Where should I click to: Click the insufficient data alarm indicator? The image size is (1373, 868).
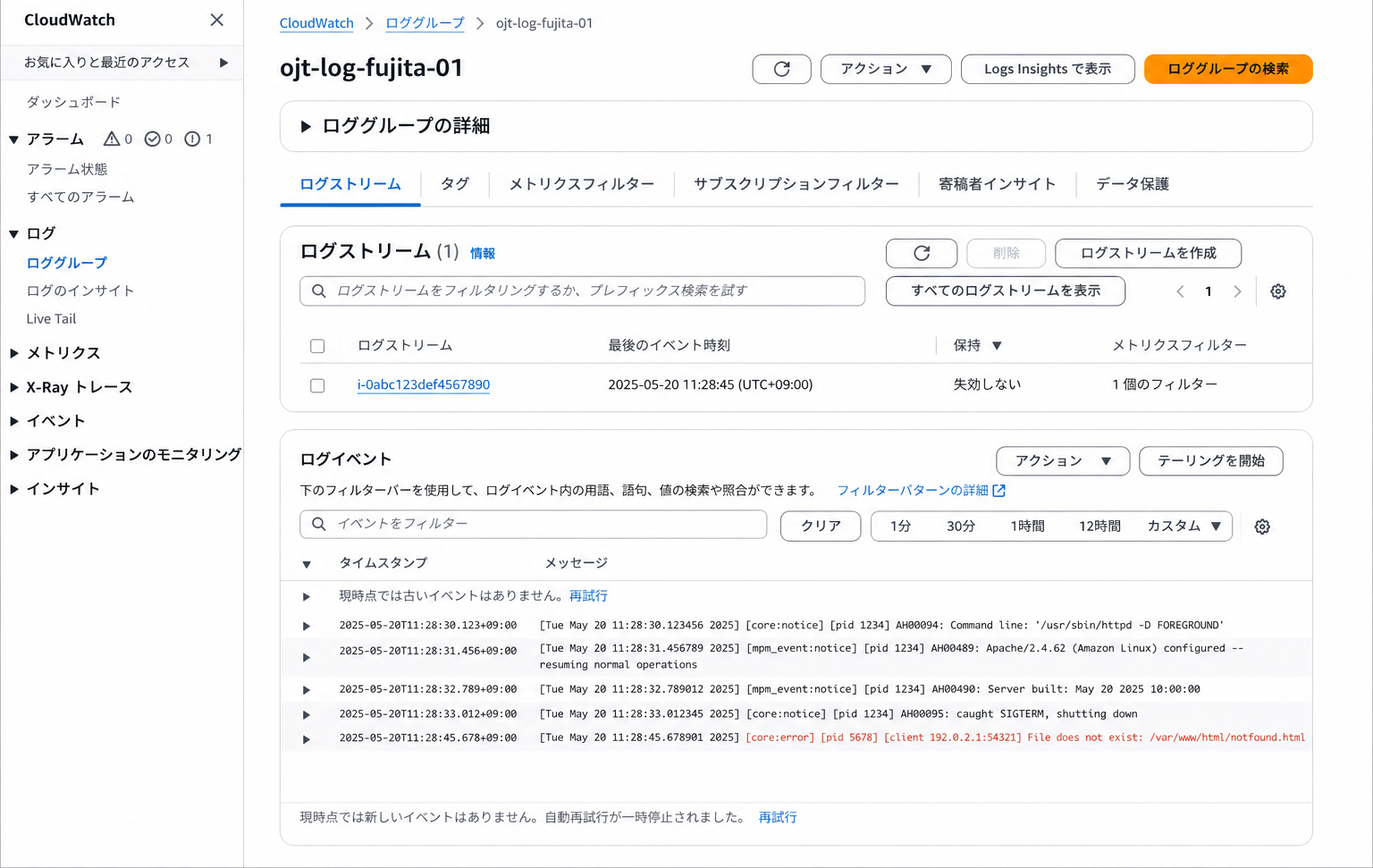click(x=198, y=139)
